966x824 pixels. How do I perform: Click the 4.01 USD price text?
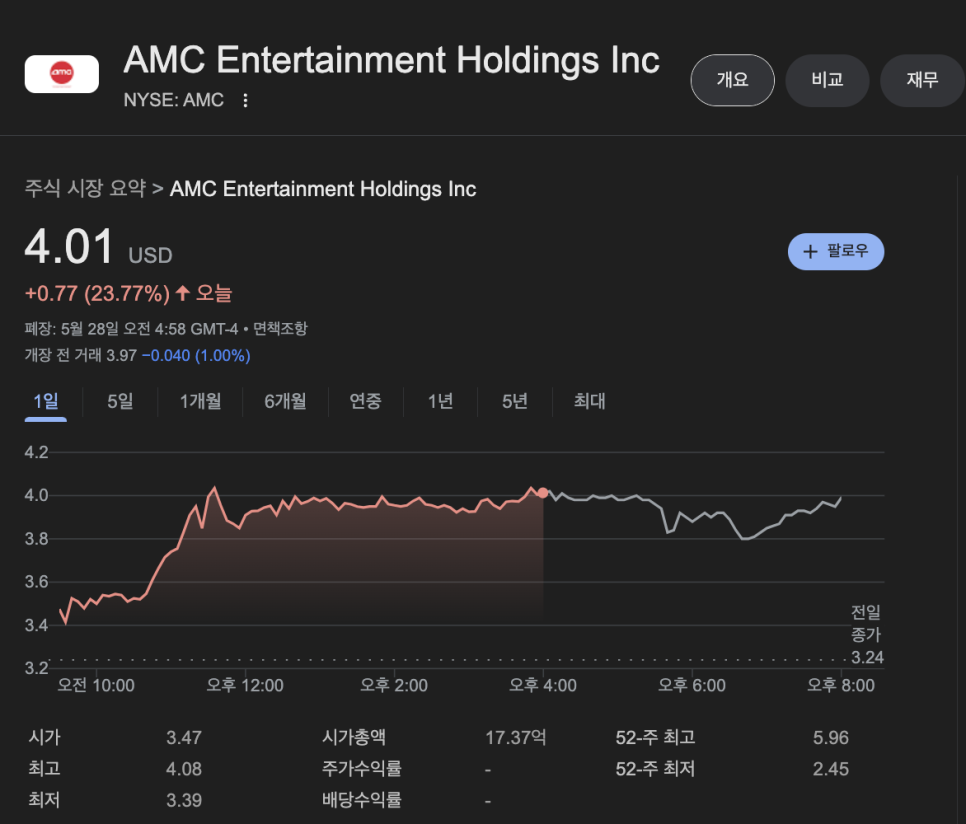coord(99,247)
